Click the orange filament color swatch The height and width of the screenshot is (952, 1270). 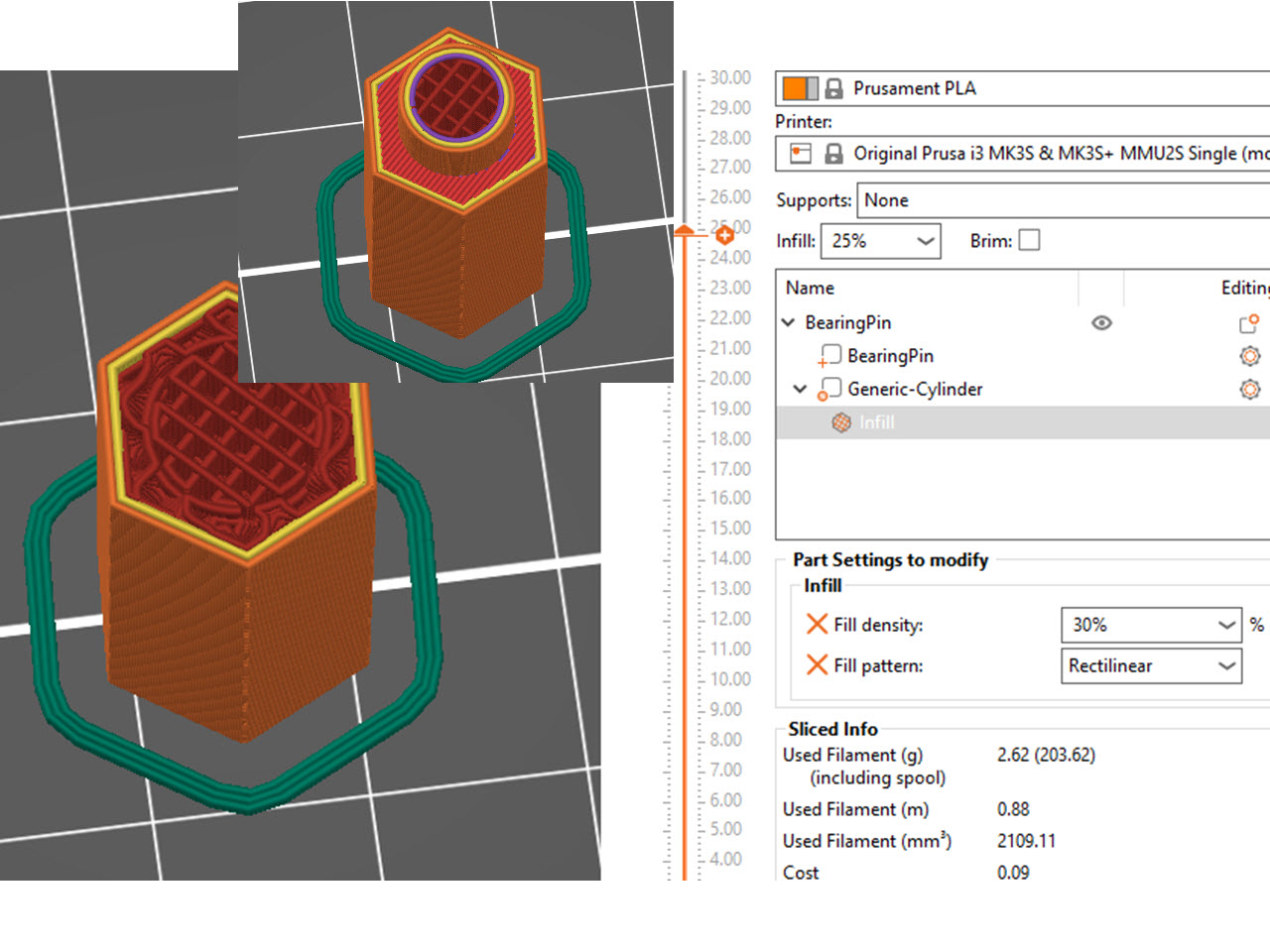[x=800, y=88]
